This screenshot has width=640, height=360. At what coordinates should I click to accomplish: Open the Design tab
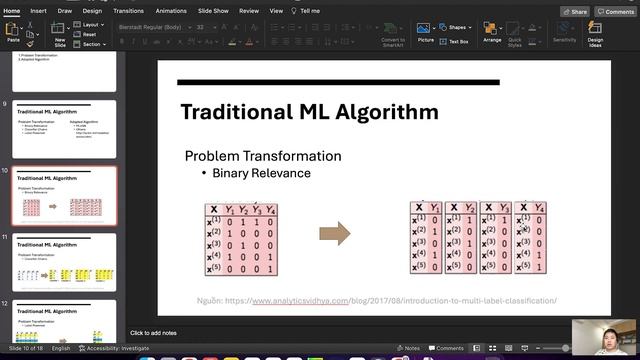(x=92, y=11)
